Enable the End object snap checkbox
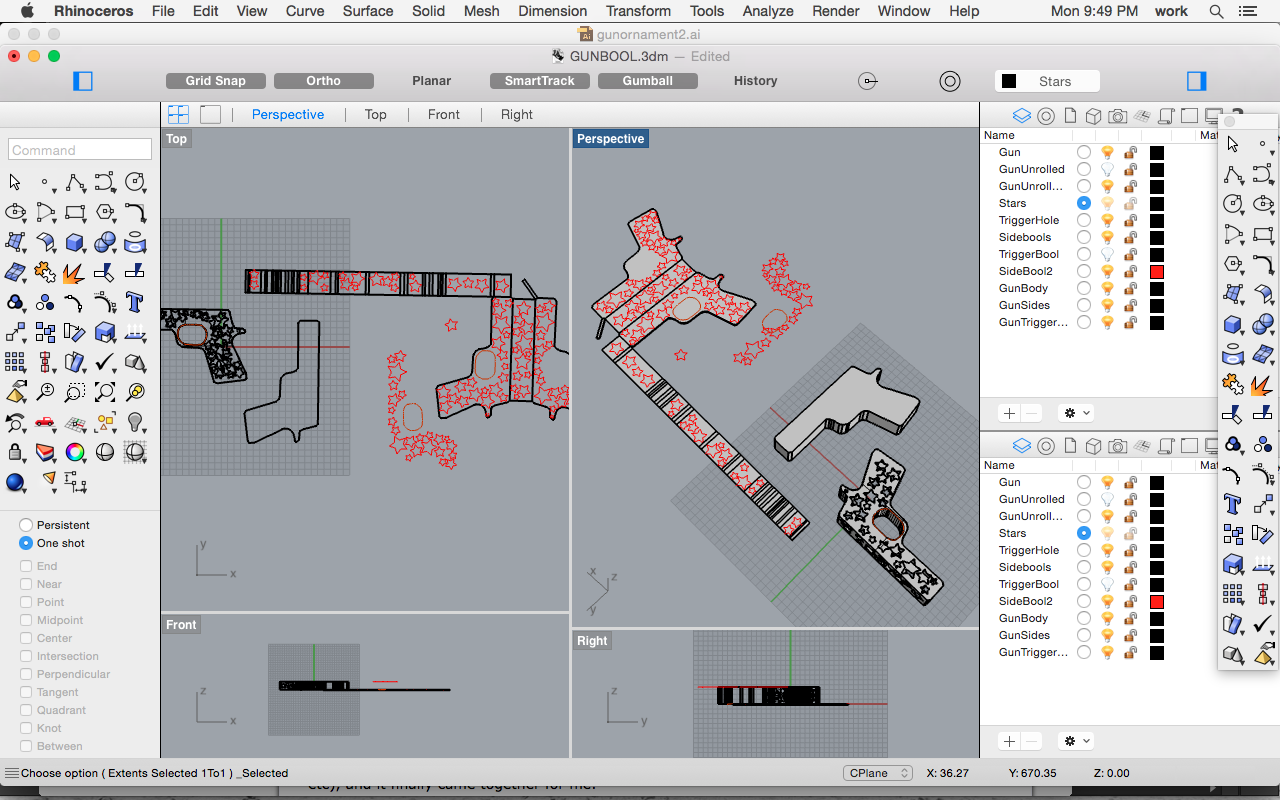This screenshot has width=1280, height=800. [26, 566]
